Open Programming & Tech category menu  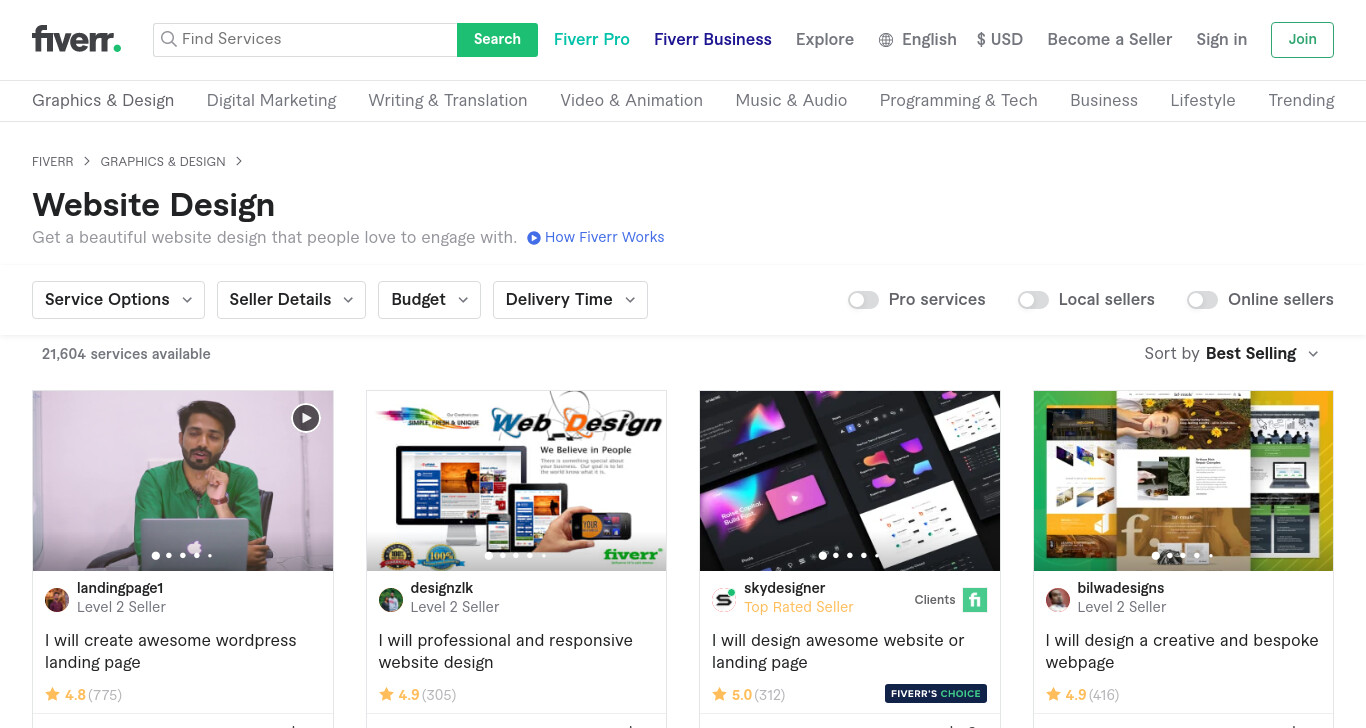point(958,100)
